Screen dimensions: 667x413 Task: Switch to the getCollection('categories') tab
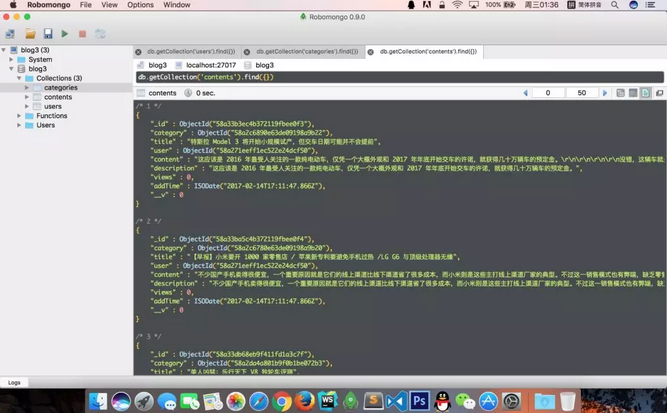coord(307,51)
